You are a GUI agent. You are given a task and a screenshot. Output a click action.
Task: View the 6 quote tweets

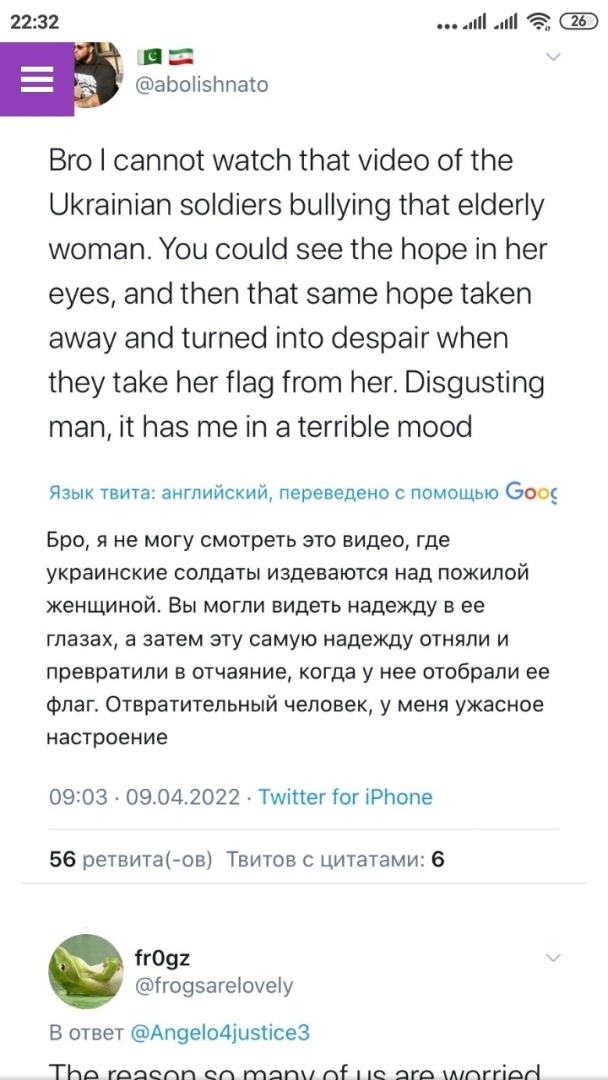pyautogui.click(x=335, y=859)
